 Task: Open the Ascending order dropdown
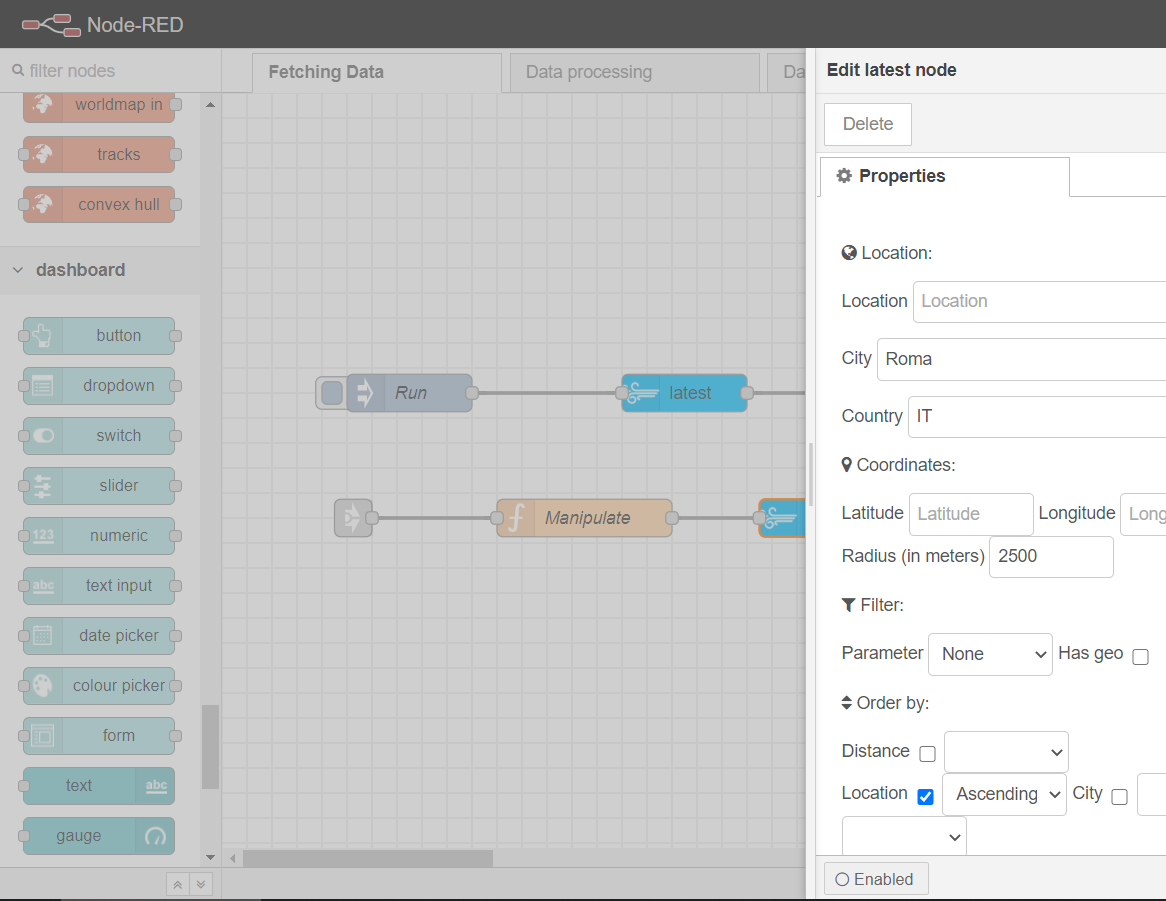tap(1004, 794)
